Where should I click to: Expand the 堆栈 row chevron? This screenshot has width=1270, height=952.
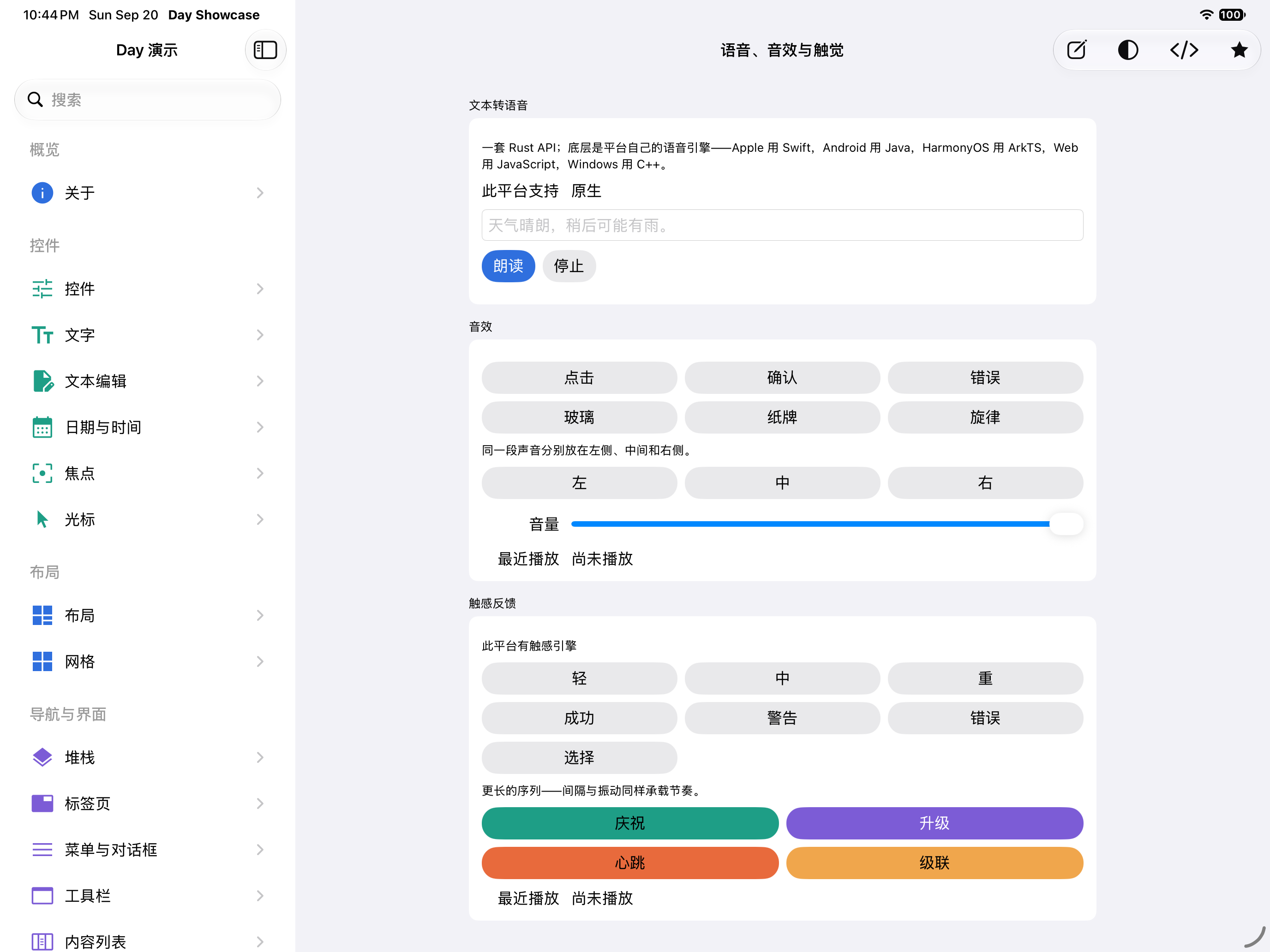(260, 757)
